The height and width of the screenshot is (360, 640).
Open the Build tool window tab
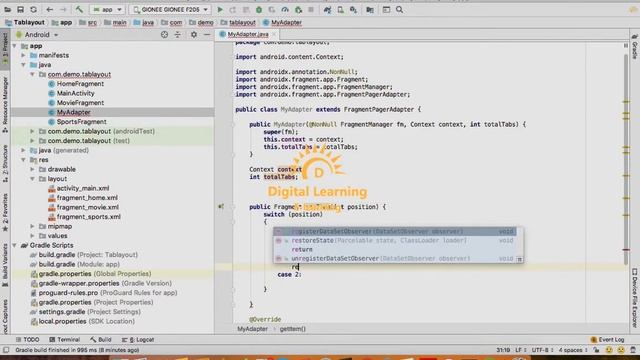101,340
